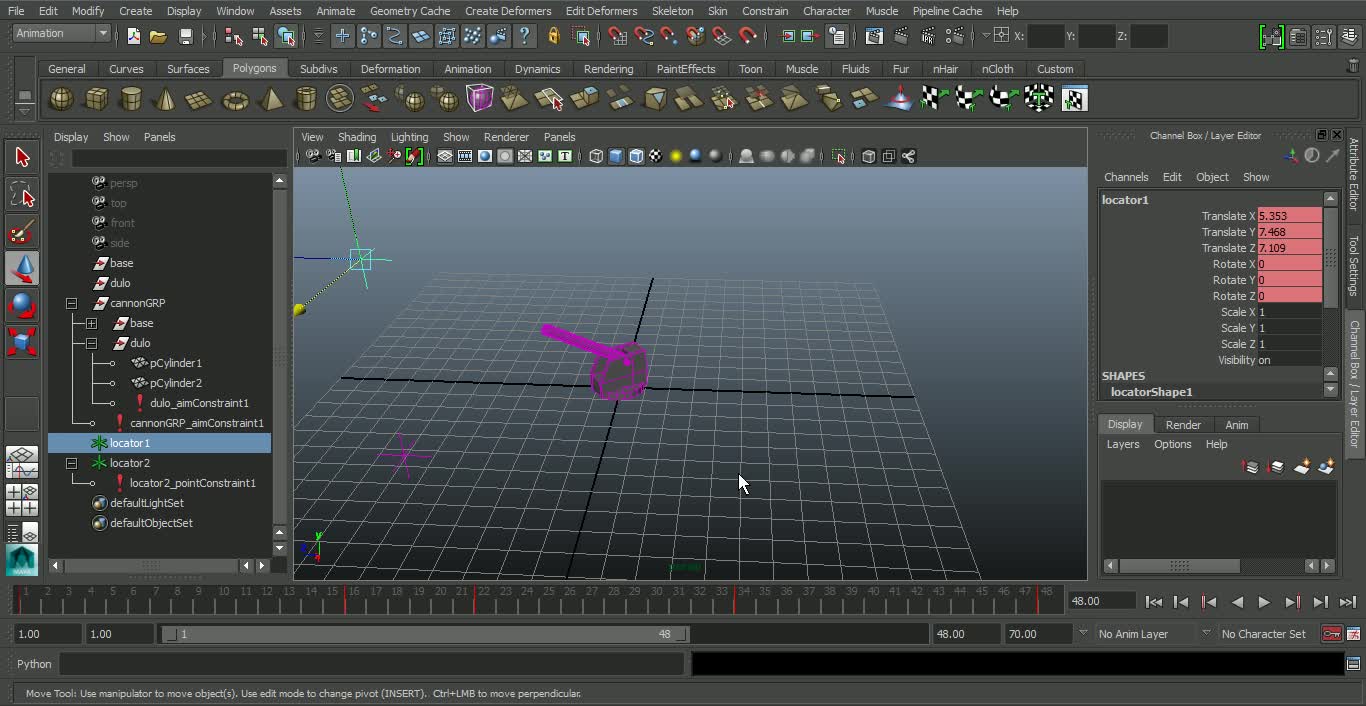Toggle use all lights yellow sphere icon

coord(676,156)
